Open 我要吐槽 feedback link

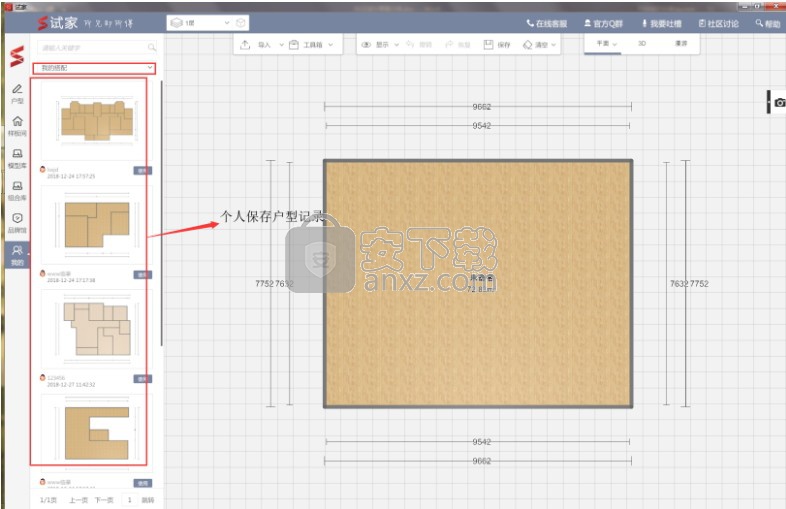click(661, 24)
